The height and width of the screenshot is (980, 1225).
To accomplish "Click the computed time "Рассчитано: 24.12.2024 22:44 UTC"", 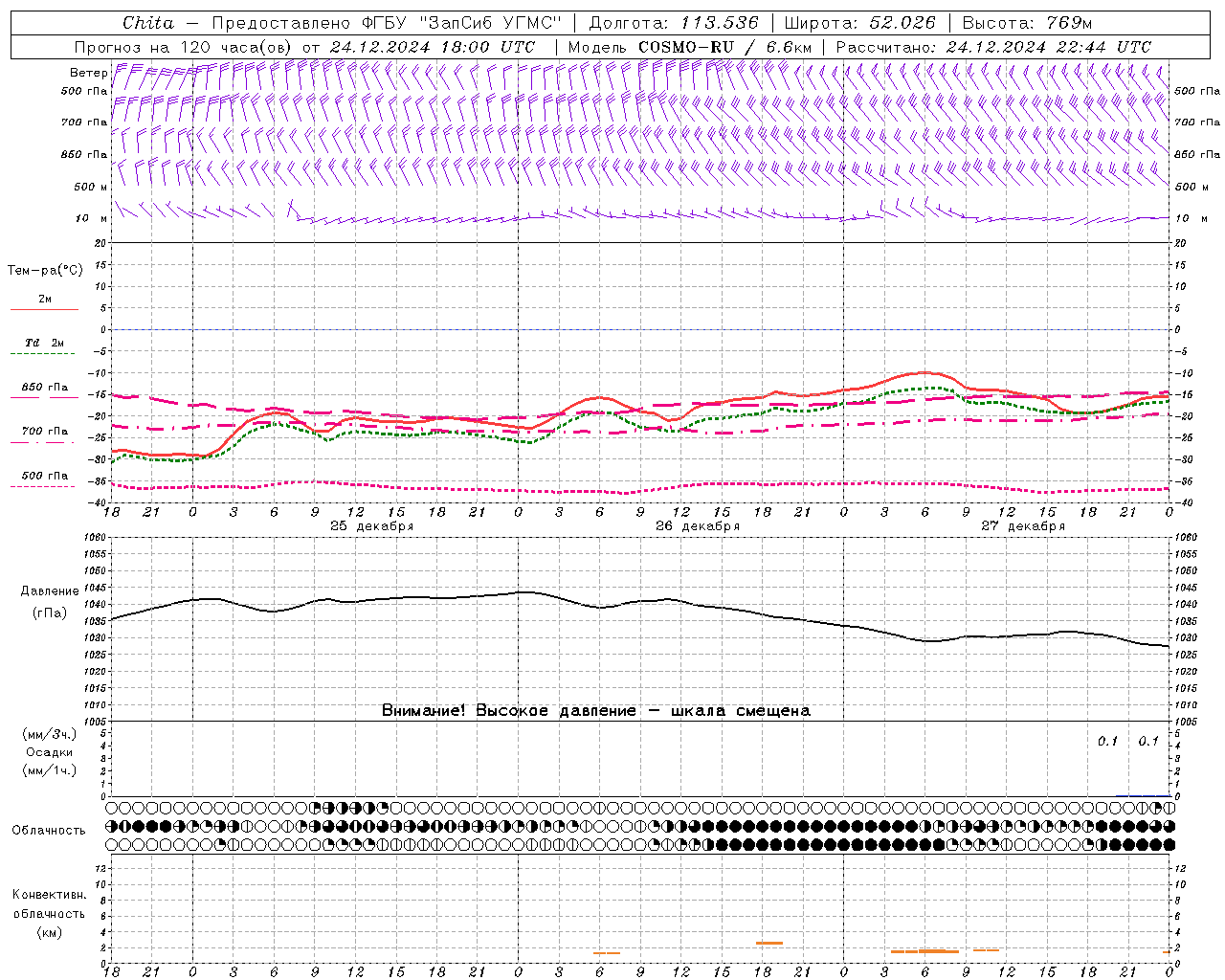I will (993, 47).
